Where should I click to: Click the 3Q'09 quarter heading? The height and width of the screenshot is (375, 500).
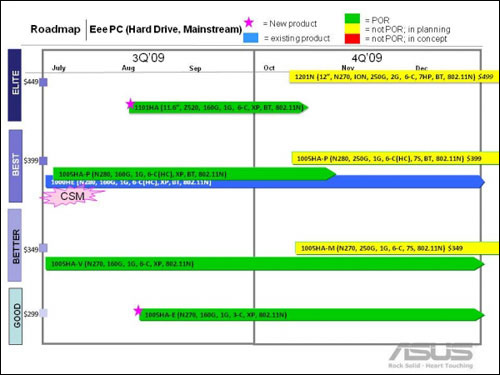click(x=148, y=58)
